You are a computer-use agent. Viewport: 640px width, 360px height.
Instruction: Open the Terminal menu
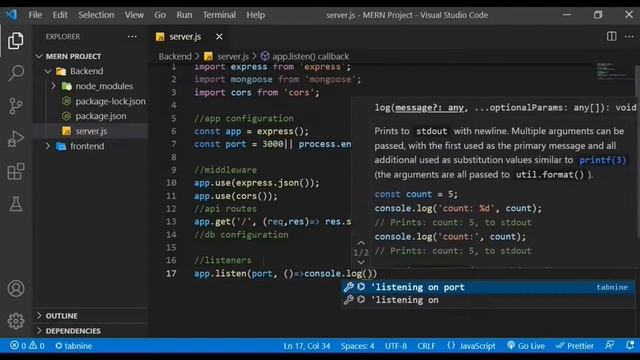tap(219, 15)
